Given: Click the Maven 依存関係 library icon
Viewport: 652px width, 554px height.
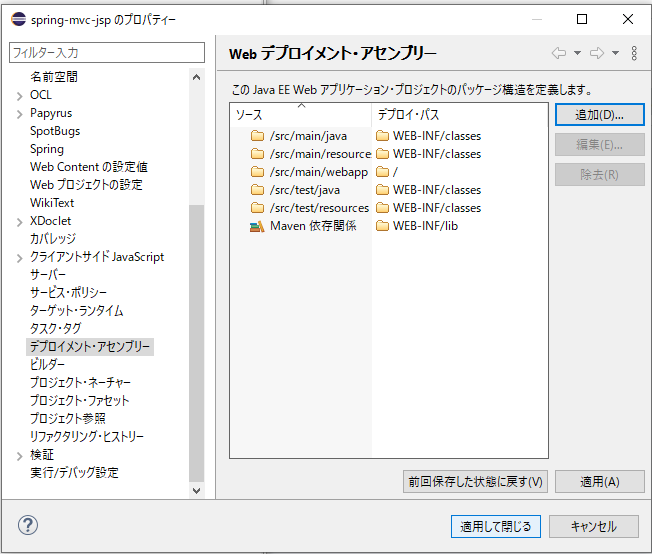Looking at the screenshot, I should pyautogui.click(x=257, y=226).
